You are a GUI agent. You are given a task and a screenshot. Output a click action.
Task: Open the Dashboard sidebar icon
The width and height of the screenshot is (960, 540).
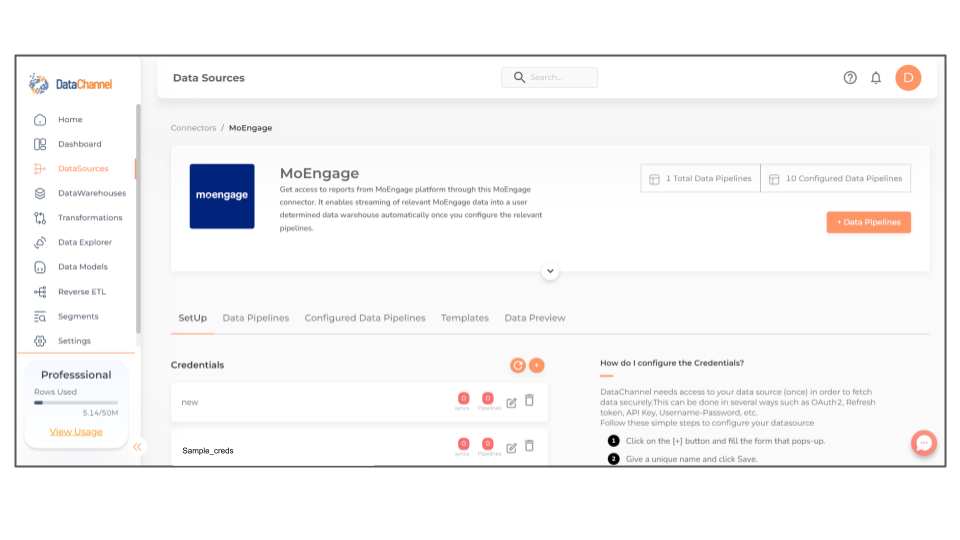pyautogui.click(x=40, y=144)
